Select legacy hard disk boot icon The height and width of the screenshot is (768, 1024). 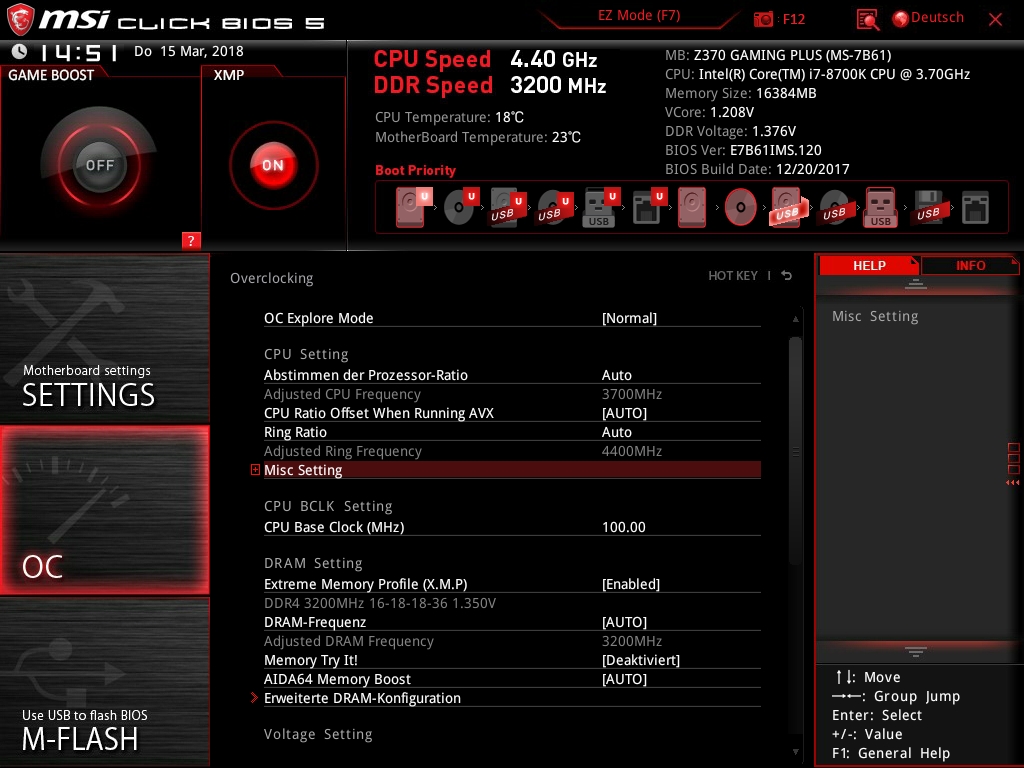coord(692,207)
